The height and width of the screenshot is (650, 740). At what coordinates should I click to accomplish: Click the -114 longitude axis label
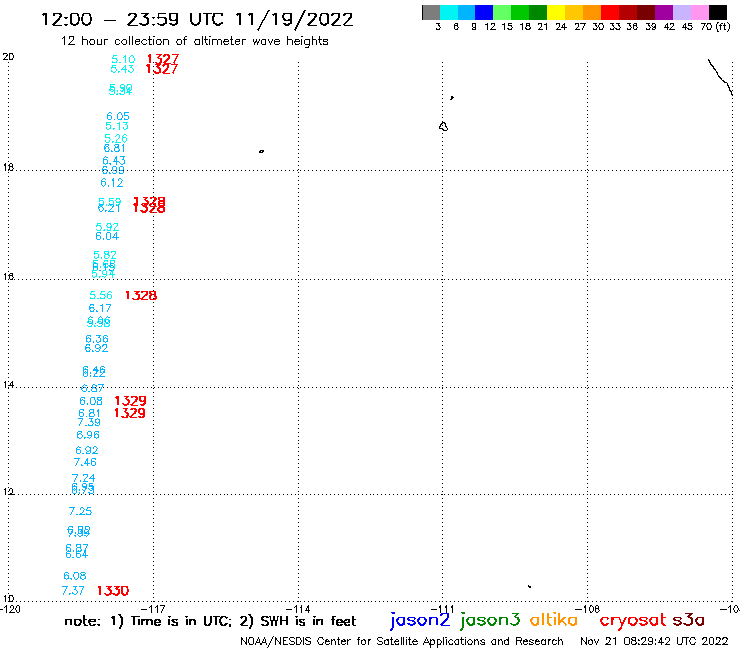pos(298,609)
